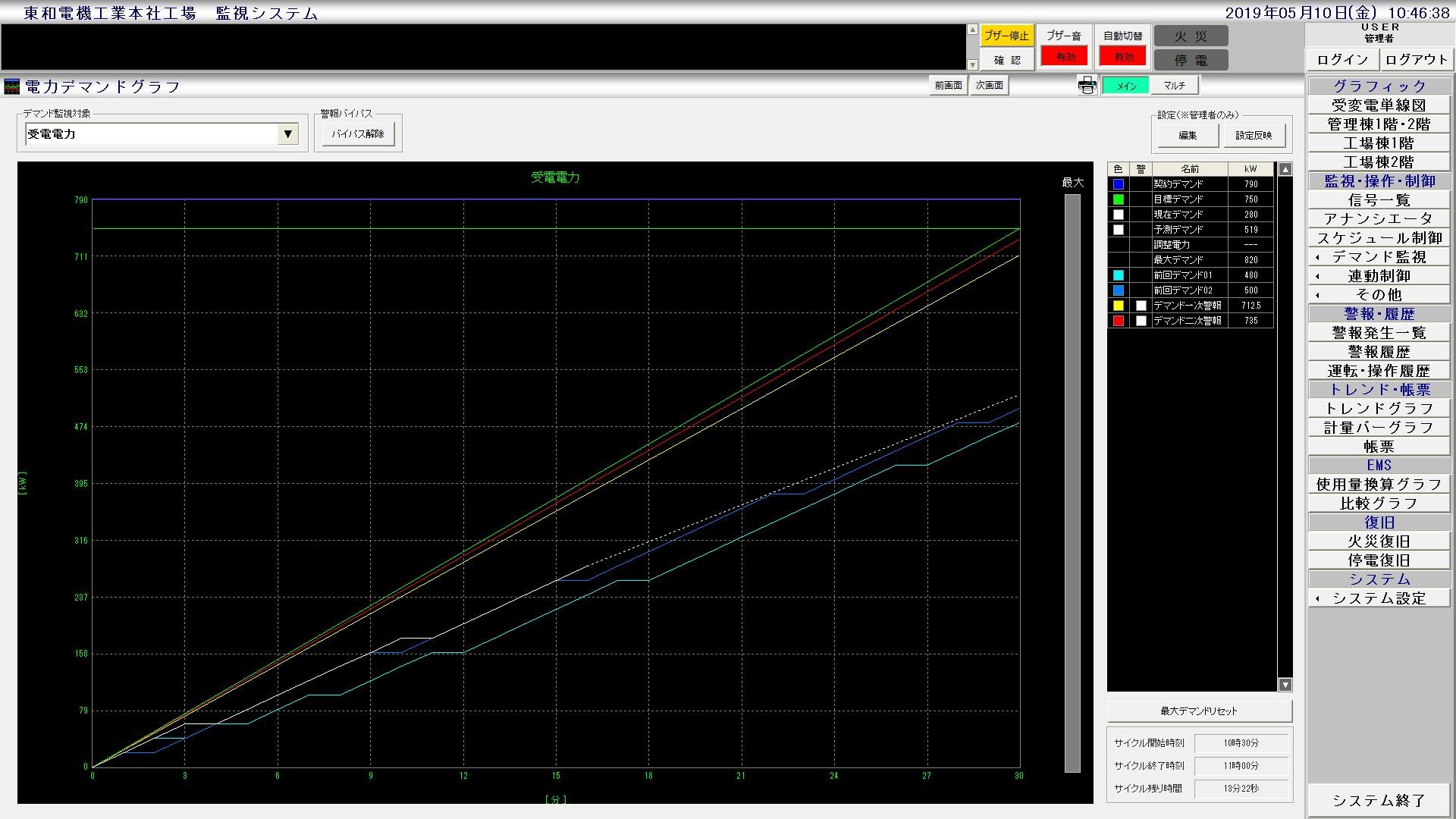Expand the その他 submenu
This screenshot has width=1456, height=819.
(x=1379, y=295)
